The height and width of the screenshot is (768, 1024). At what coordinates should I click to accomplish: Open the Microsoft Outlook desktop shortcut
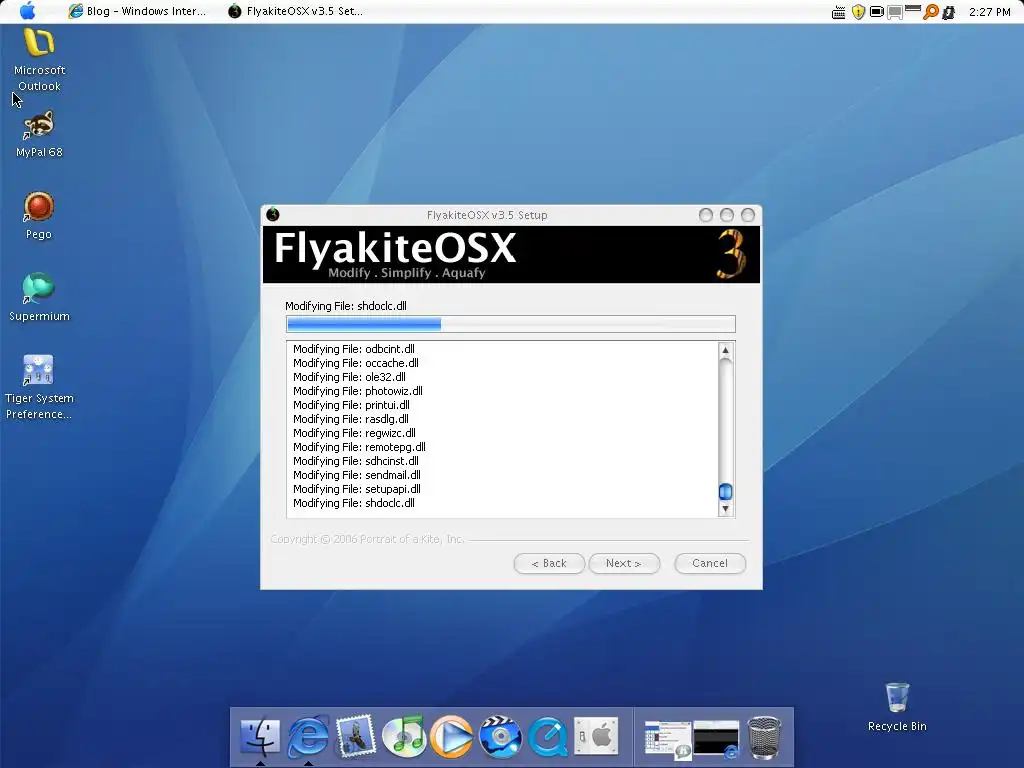(x=39, y=60)
